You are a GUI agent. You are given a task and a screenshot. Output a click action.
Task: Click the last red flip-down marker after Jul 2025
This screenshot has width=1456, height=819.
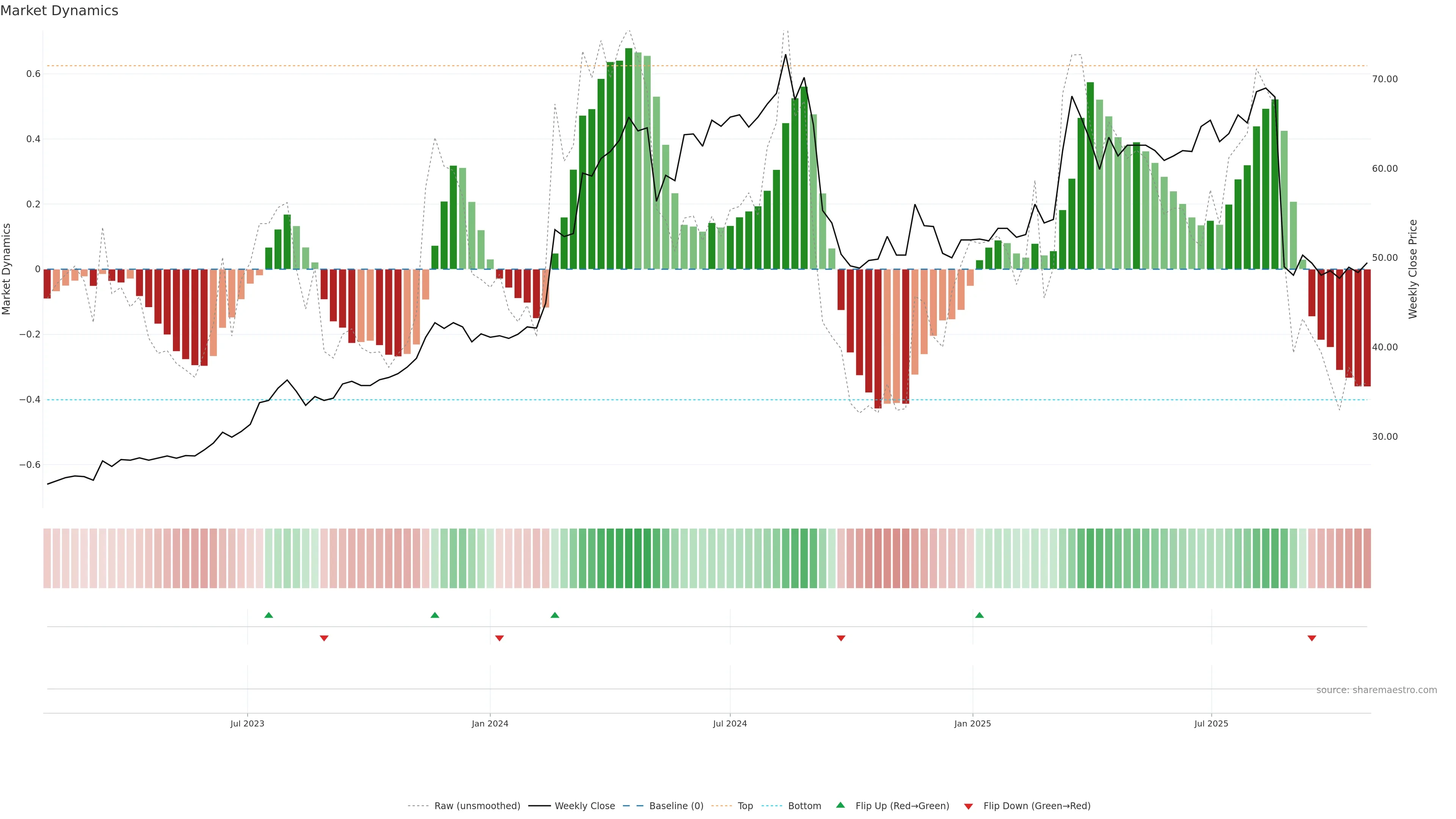tap(1312, 638)
